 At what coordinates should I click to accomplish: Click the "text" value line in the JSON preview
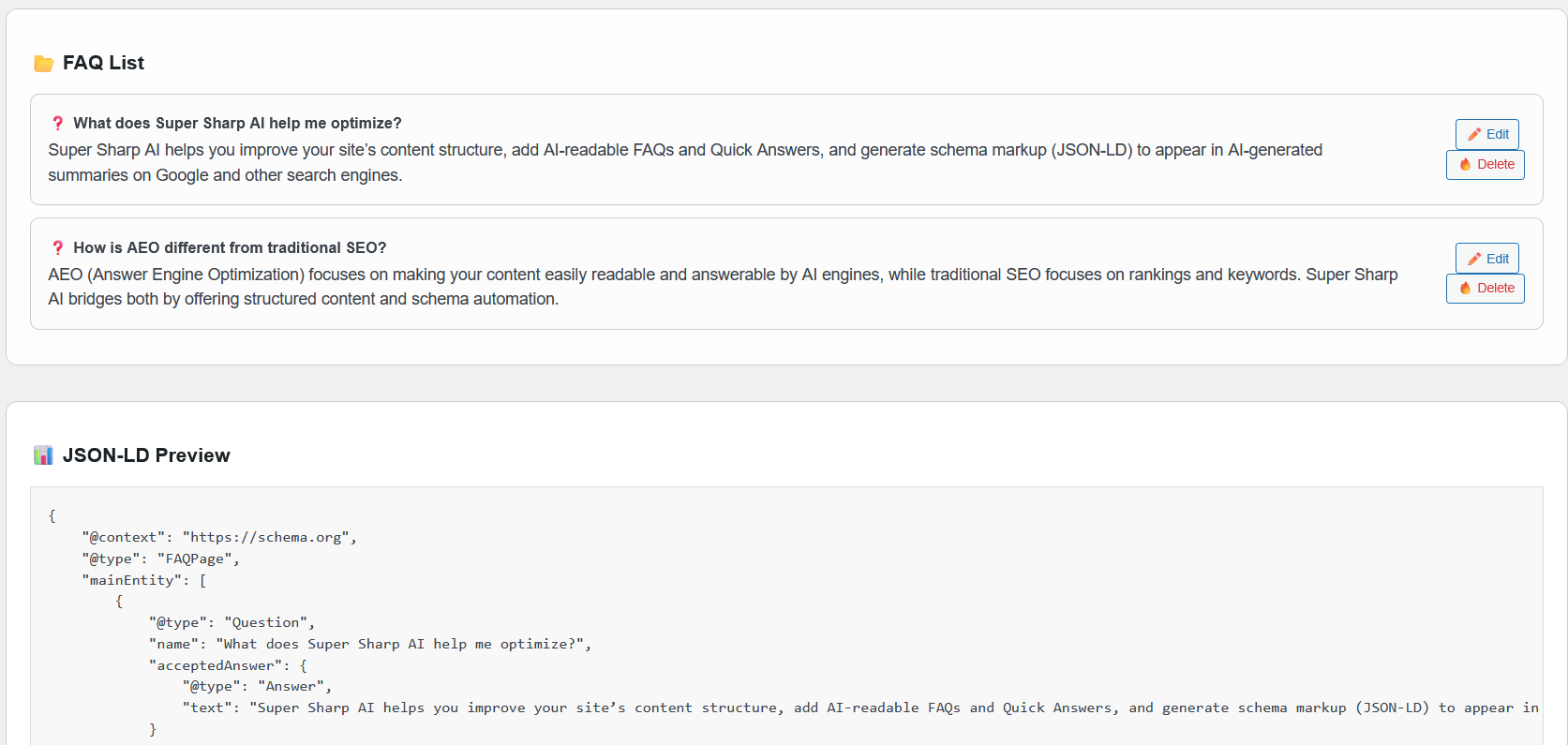click(x=844, y=708)
